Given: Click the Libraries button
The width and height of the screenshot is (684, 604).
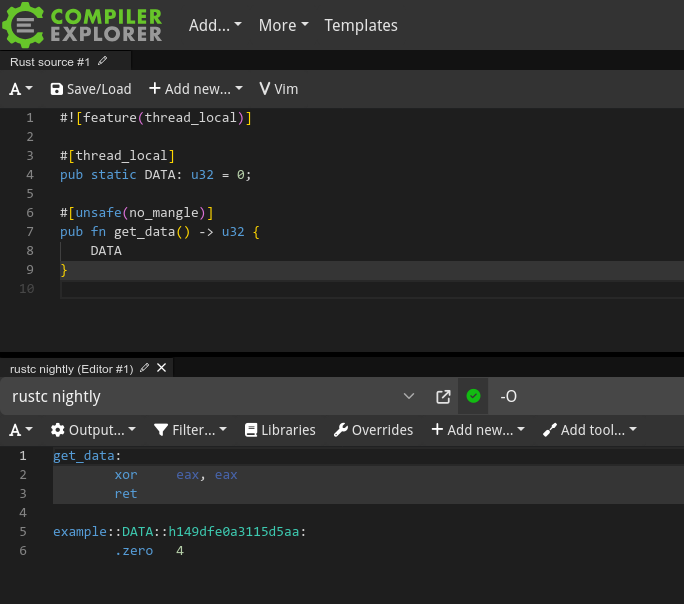Looking at the screenshot, I should pyautogui.click(x=280, y=430).
